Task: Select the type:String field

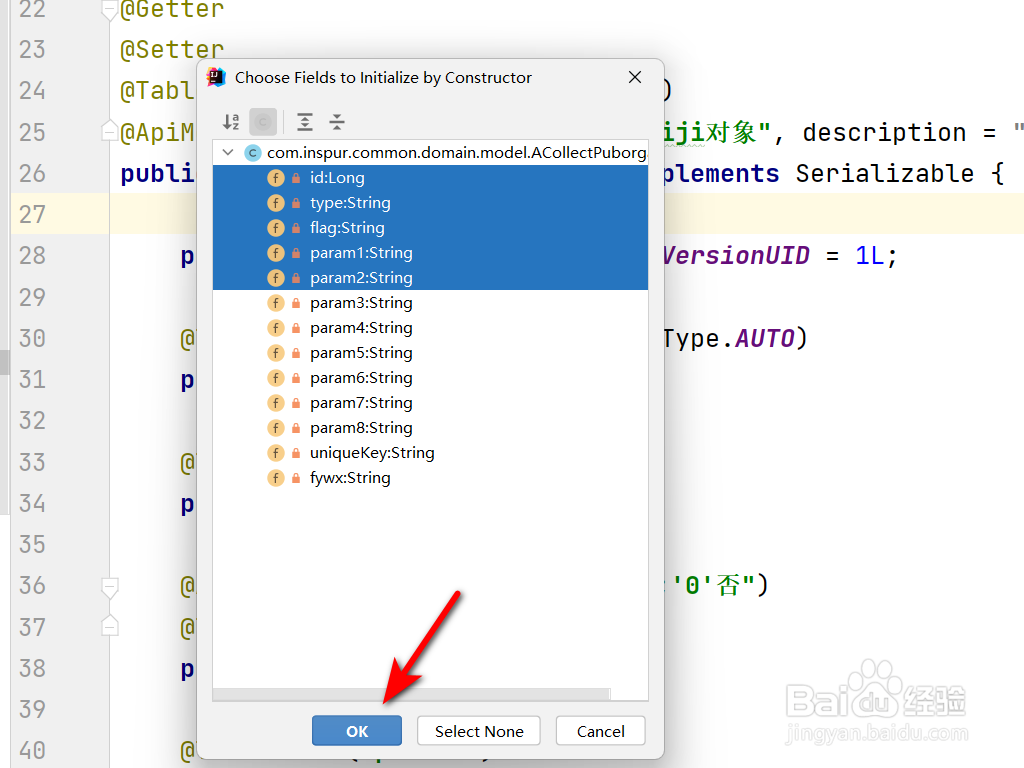Action: pos(430,202)
